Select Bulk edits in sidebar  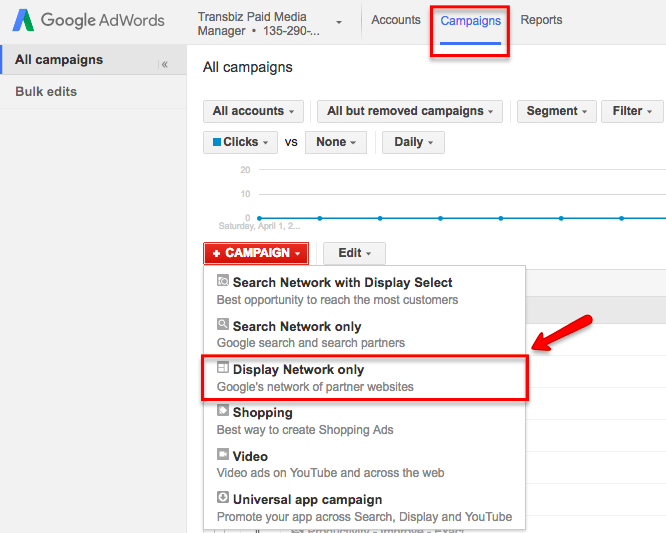[46, 92]
